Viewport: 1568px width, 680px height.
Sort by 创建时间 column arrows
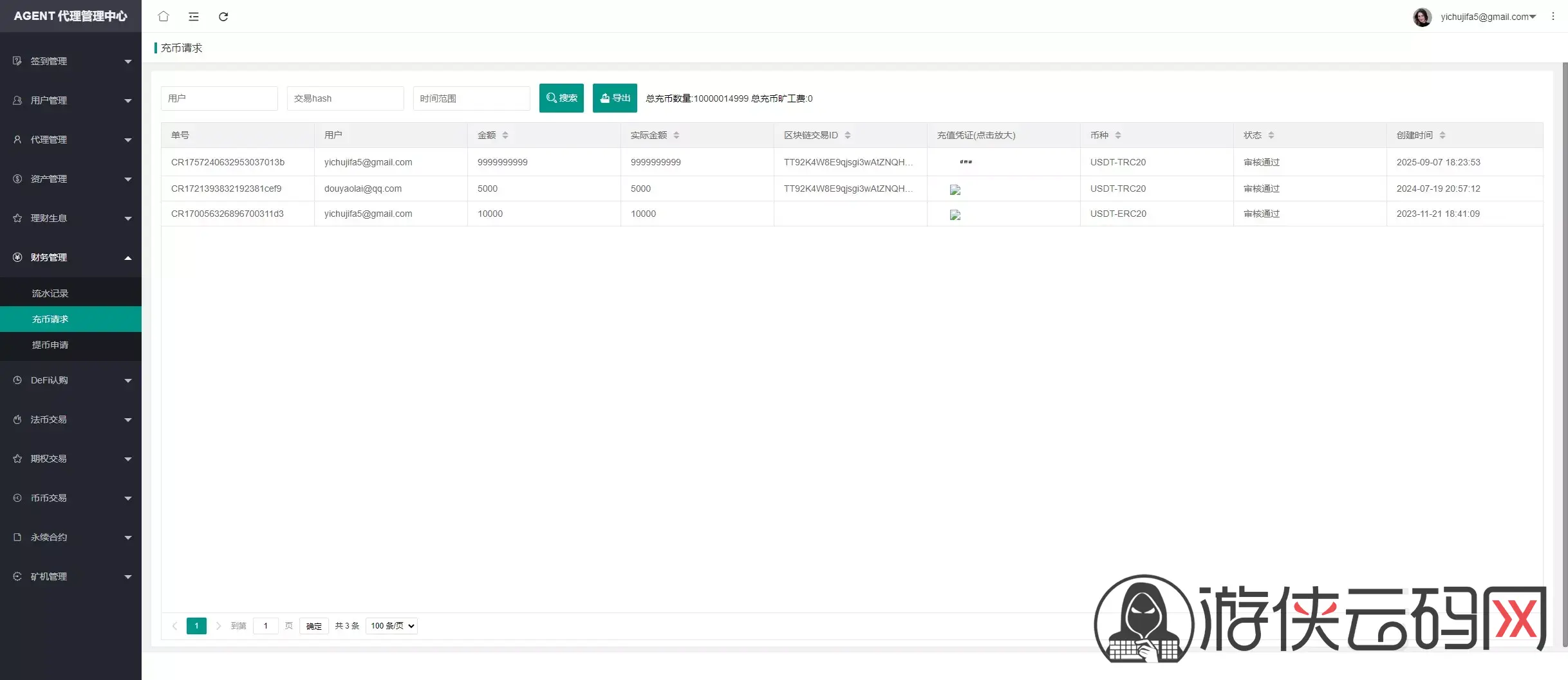coord(1442,135)
